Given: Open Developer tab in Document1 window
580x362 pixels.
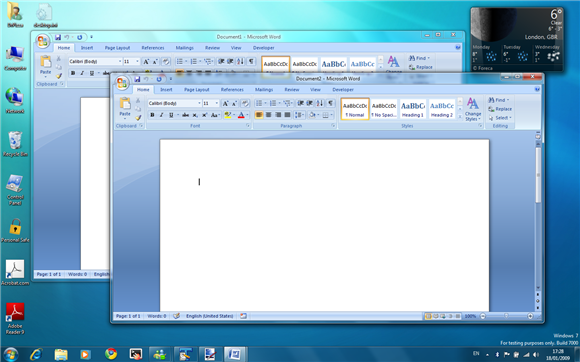Looking at the screenshot, I should click(264, 48).
